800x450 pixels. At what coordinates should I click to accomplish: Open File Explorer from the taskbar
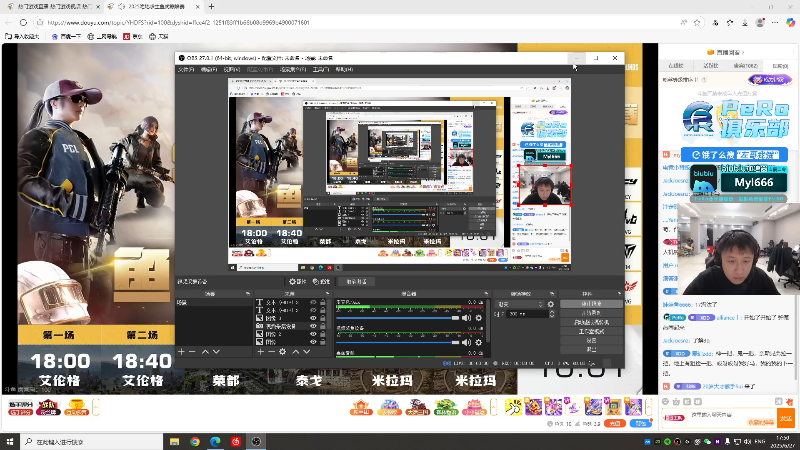tap(174, 442)
